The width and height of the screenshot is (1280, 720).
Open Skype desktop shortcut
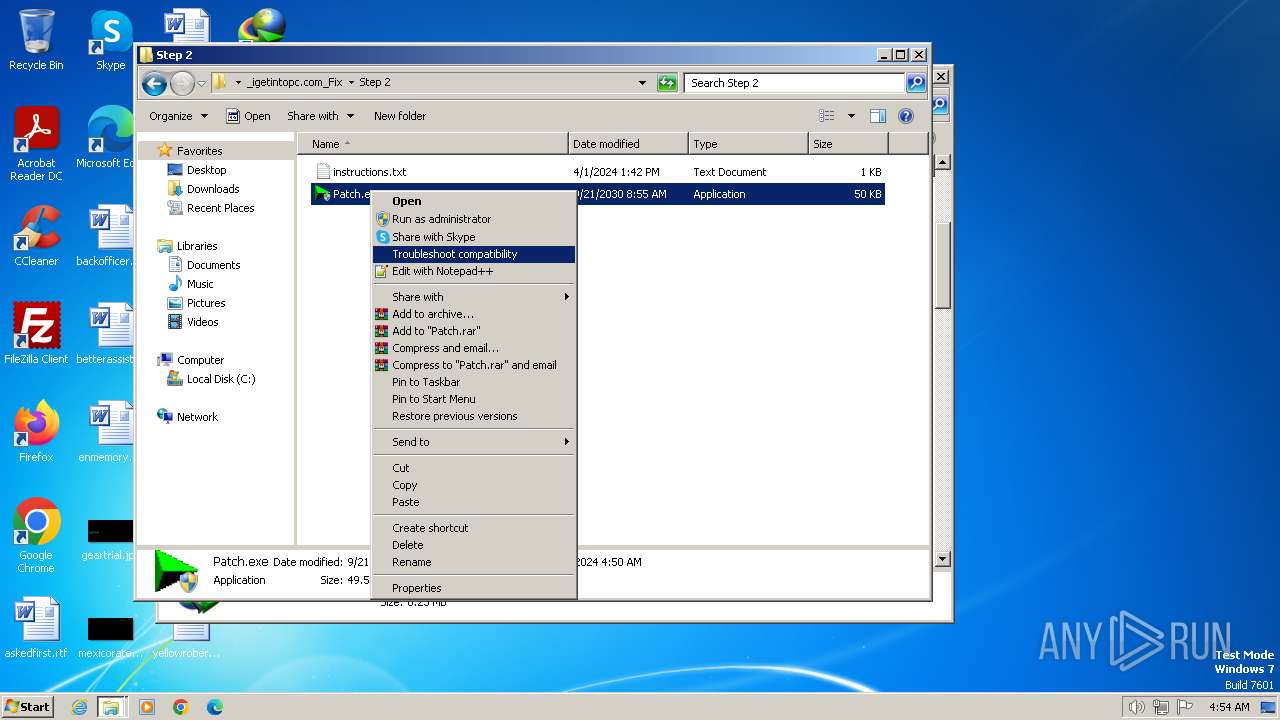pos(110,40)
